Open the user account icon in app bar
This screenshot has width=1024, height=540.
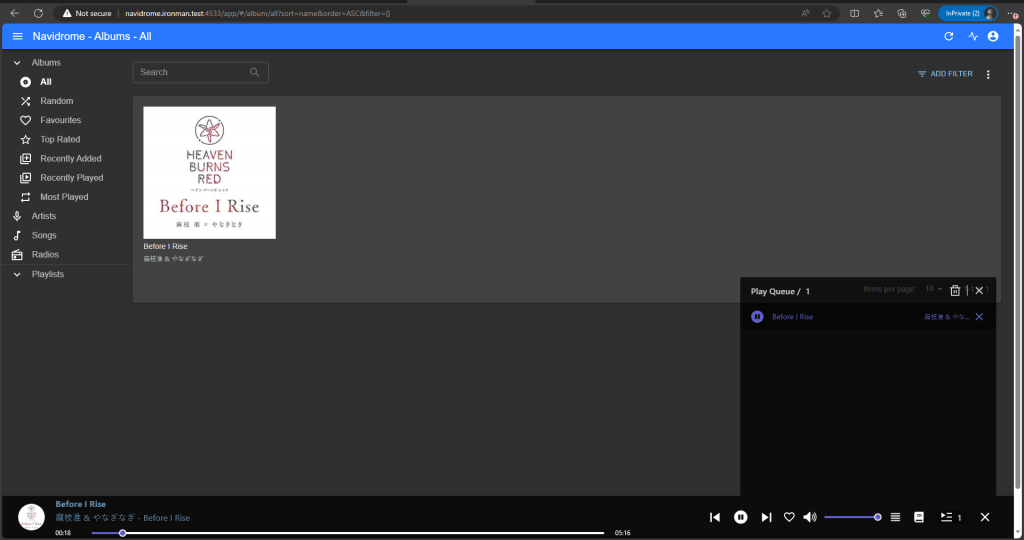click(993, 37)
